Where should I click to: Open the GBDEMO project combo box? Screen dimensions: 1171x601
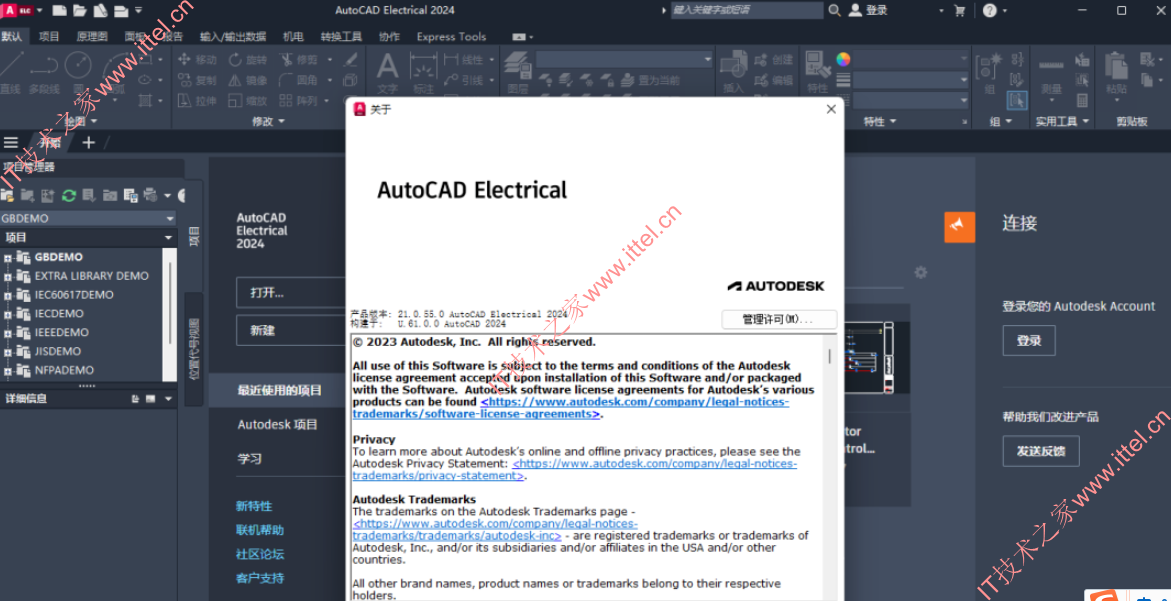(x=88, y=218)
